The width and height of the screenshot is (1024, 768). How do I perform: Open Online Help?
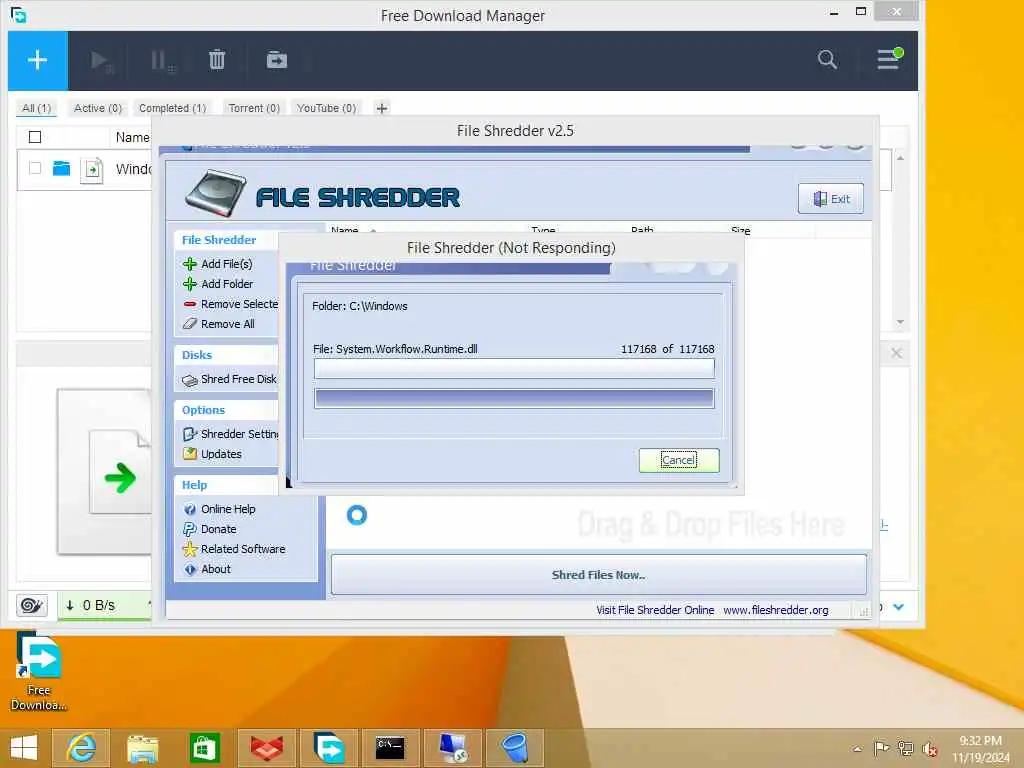pos(228,509)
